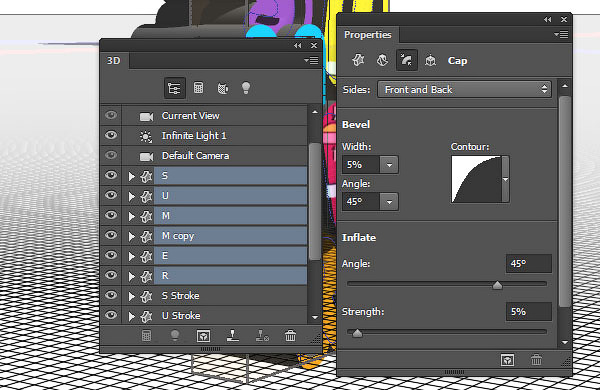
Task: Click Render icon at 3D panel bottom
Action: click(203, 336)
